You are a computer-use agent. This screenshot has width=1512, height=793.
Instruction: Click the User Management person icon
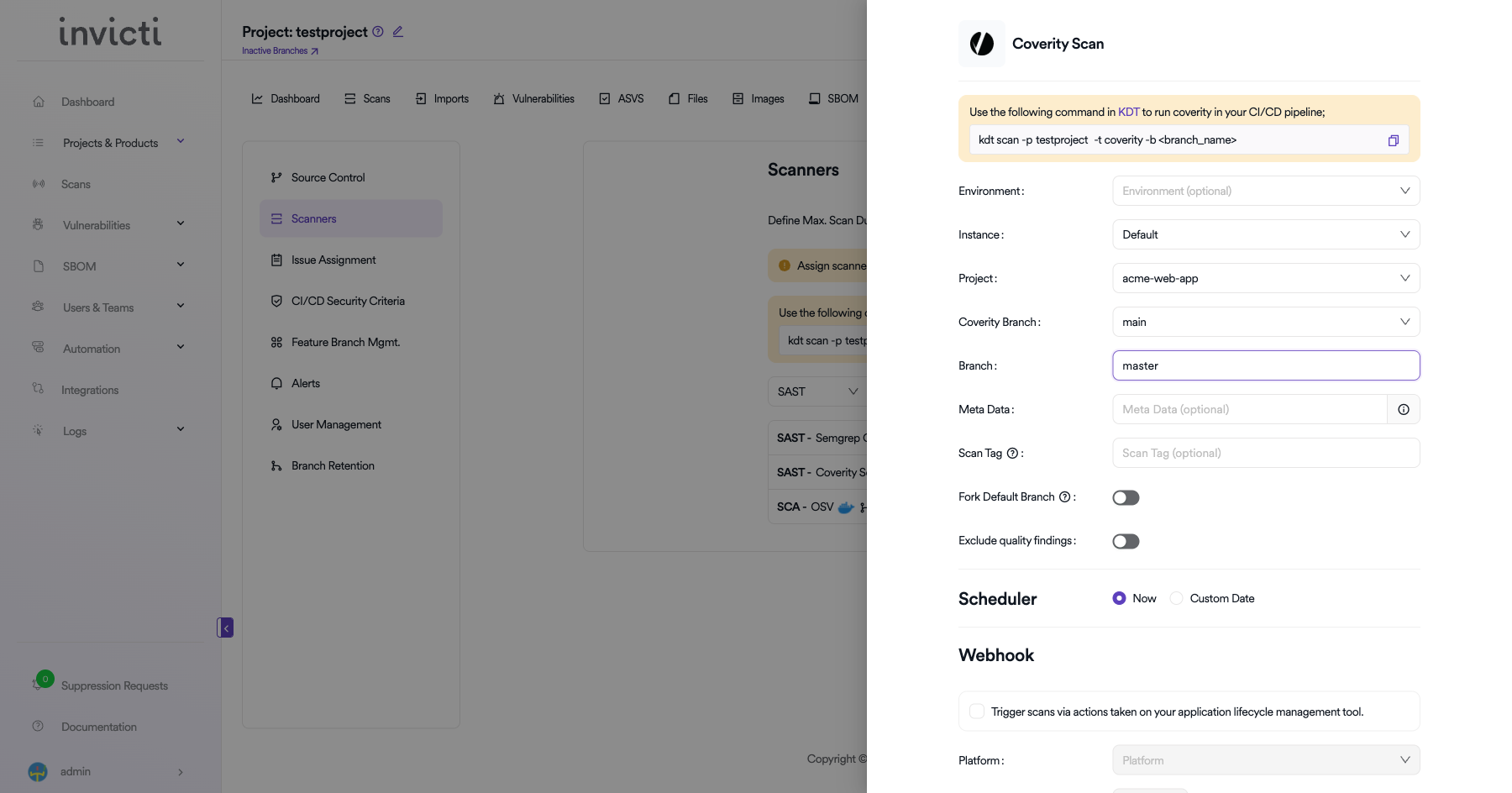click(276, 424)
